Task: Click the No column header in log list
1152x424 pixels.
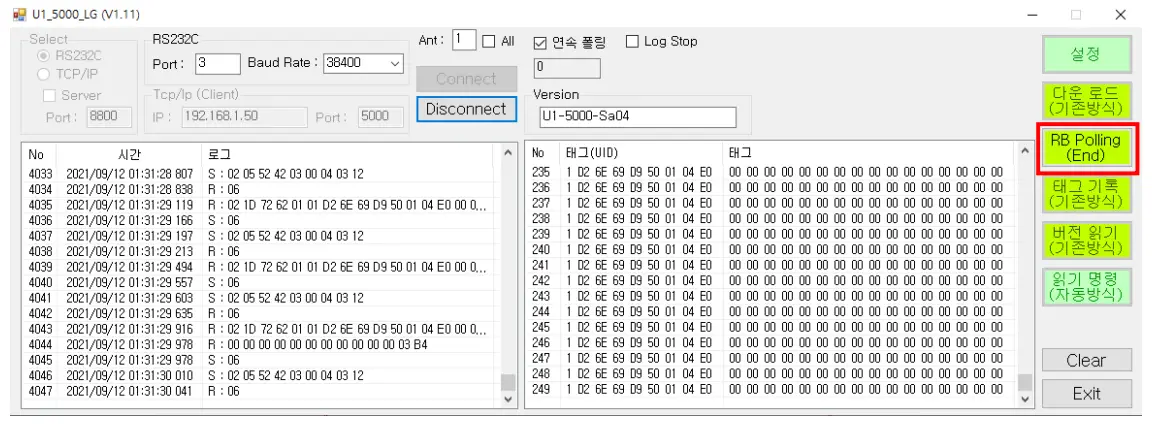Action: tap(40, 154)
